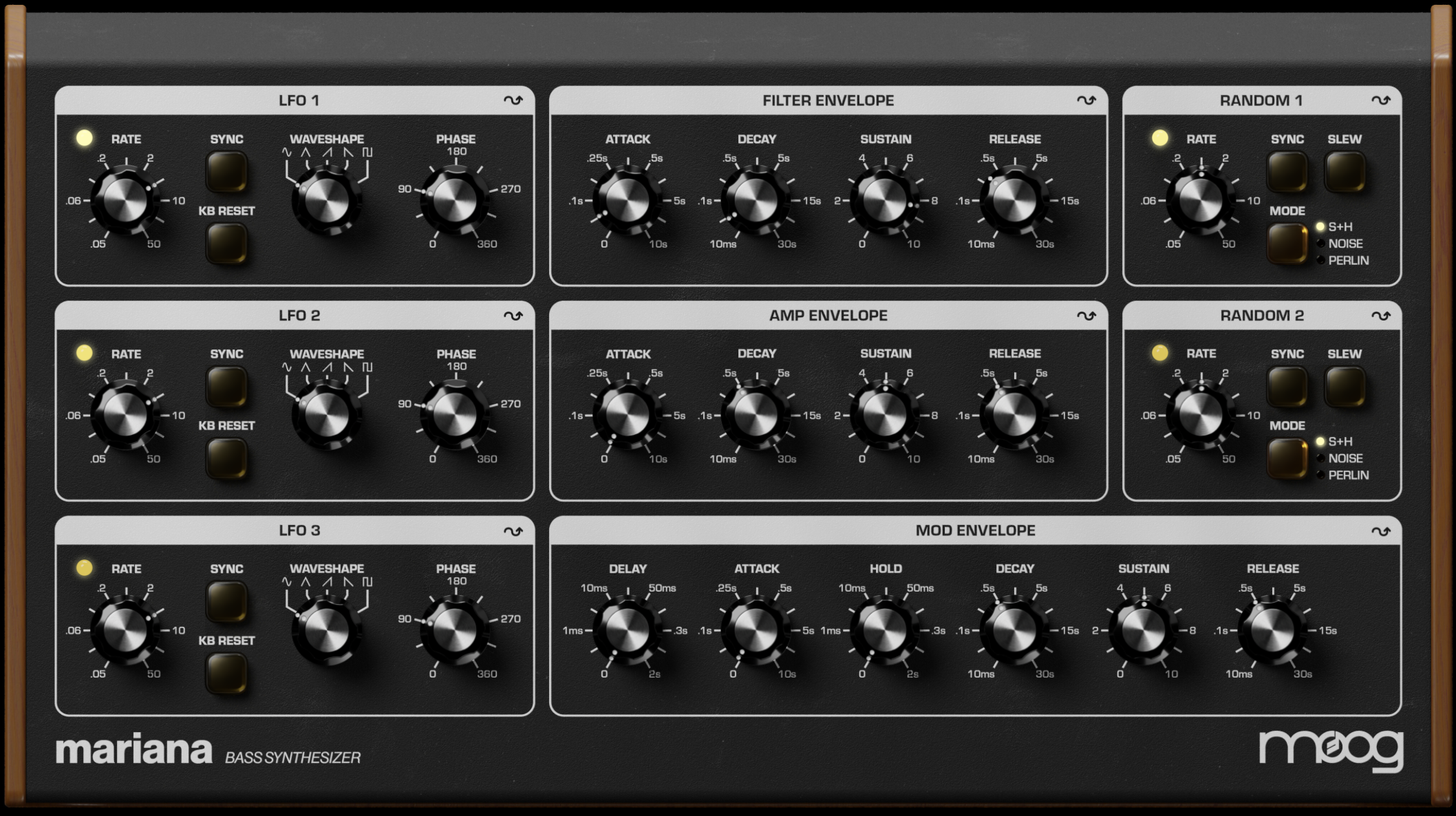The height and width of the screenshot is (816, 1456).
Task: Click the Mod Envelope HOLD knob
Action: [885, 630]
